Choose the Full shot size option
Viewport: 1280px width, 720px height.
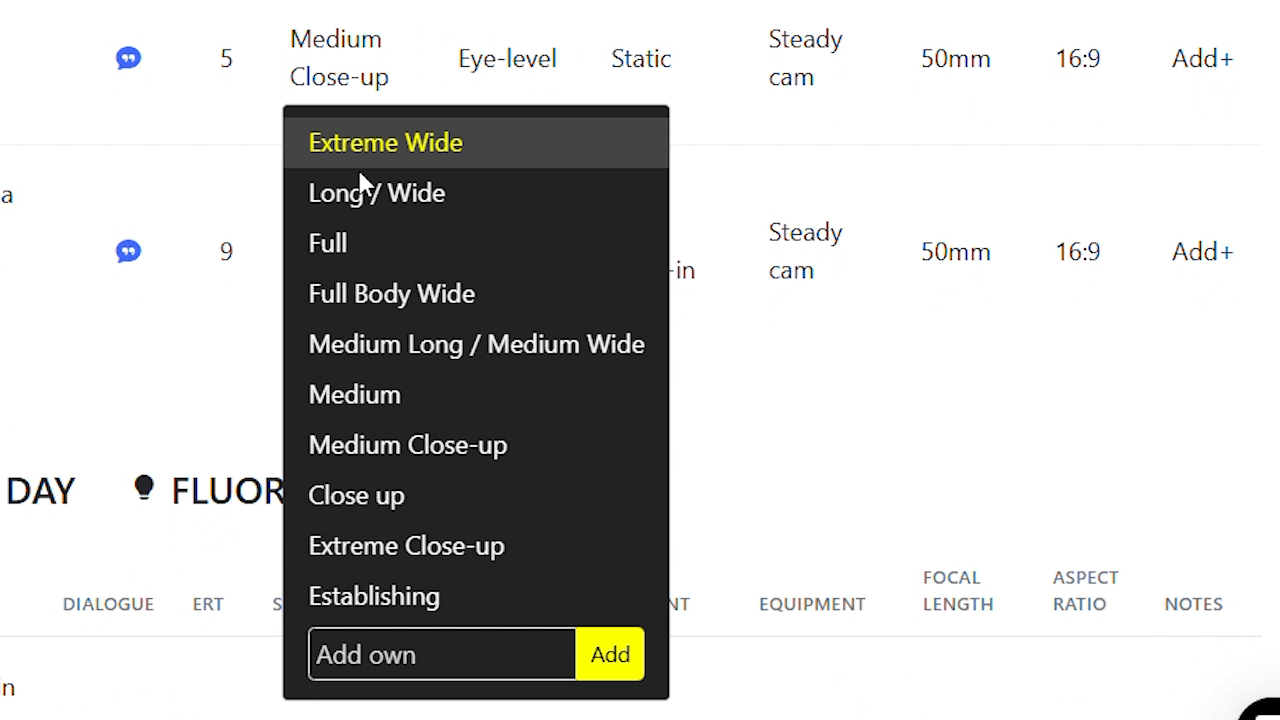point(328,243)
